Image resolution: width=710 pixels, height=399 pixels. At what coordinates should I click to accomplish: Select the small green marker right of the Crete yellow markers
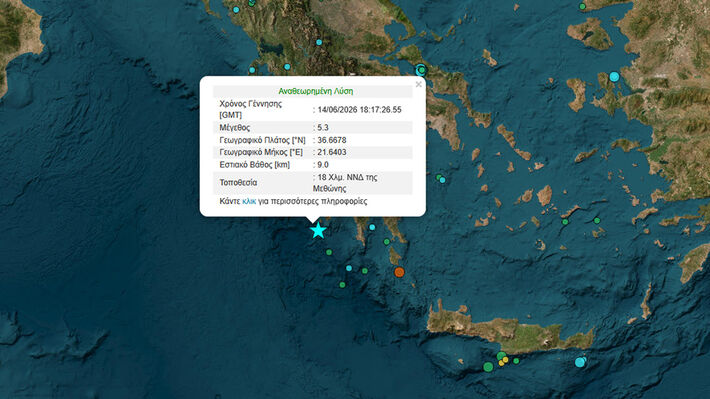(516, 361)
